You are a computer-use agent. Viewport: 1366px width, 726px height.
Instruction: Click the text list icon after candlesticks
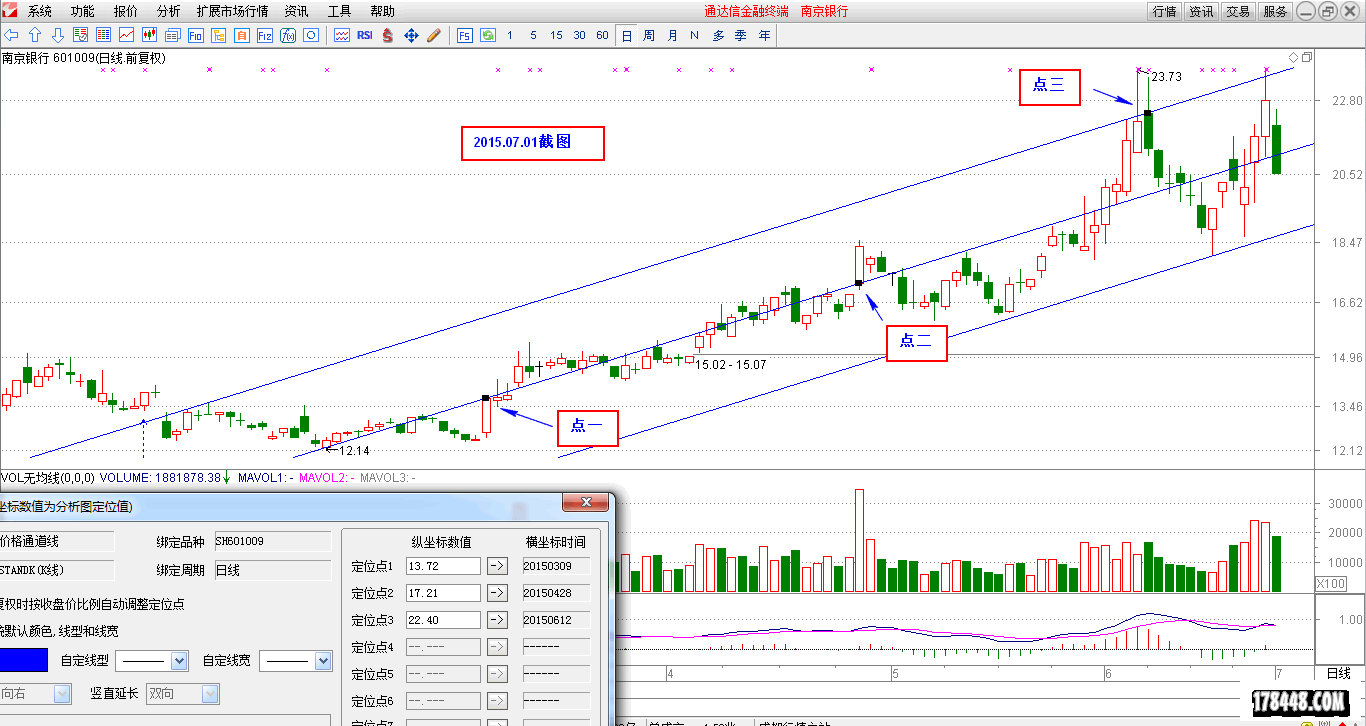click(x=172, y=35)
